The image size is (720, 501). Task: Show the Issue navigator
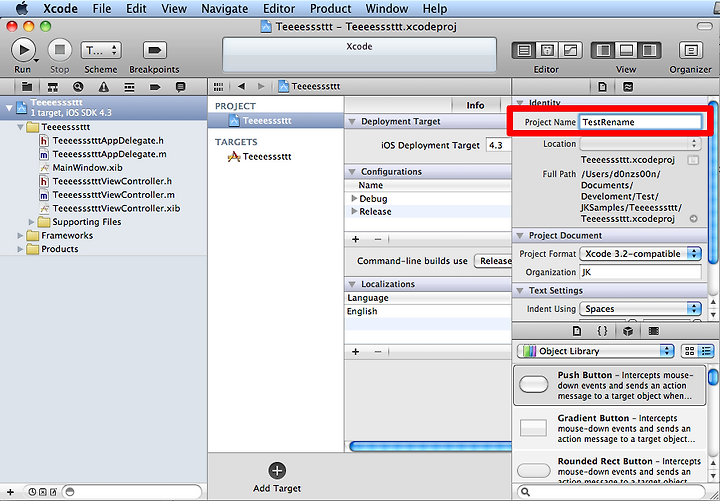(x=104, y=86)
